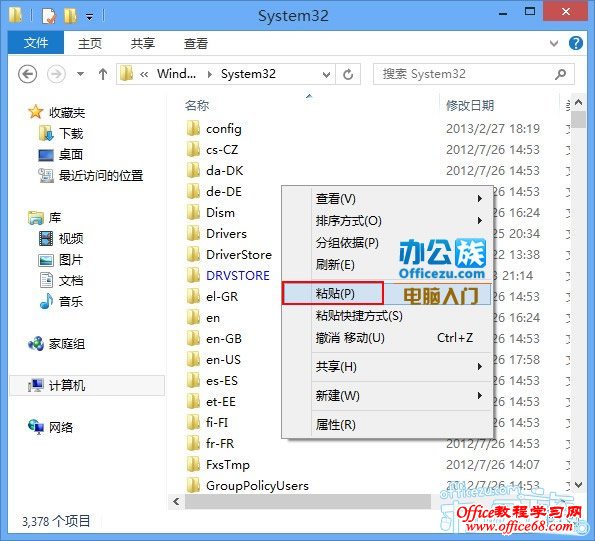The image size is (595, 541).
Task: Select 家庭组 in navigation pane
Action: (56, 344)
